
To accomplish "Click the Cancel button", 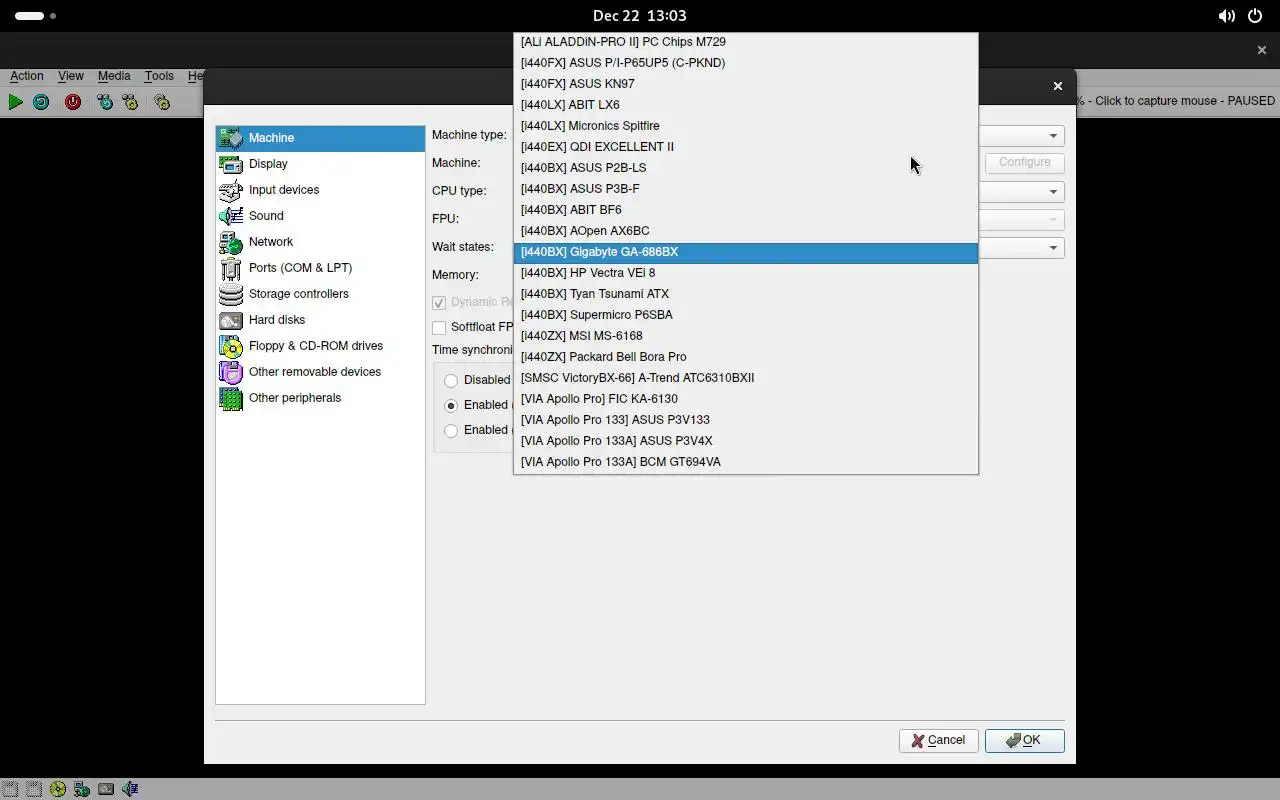I will [x=938, y=741].
